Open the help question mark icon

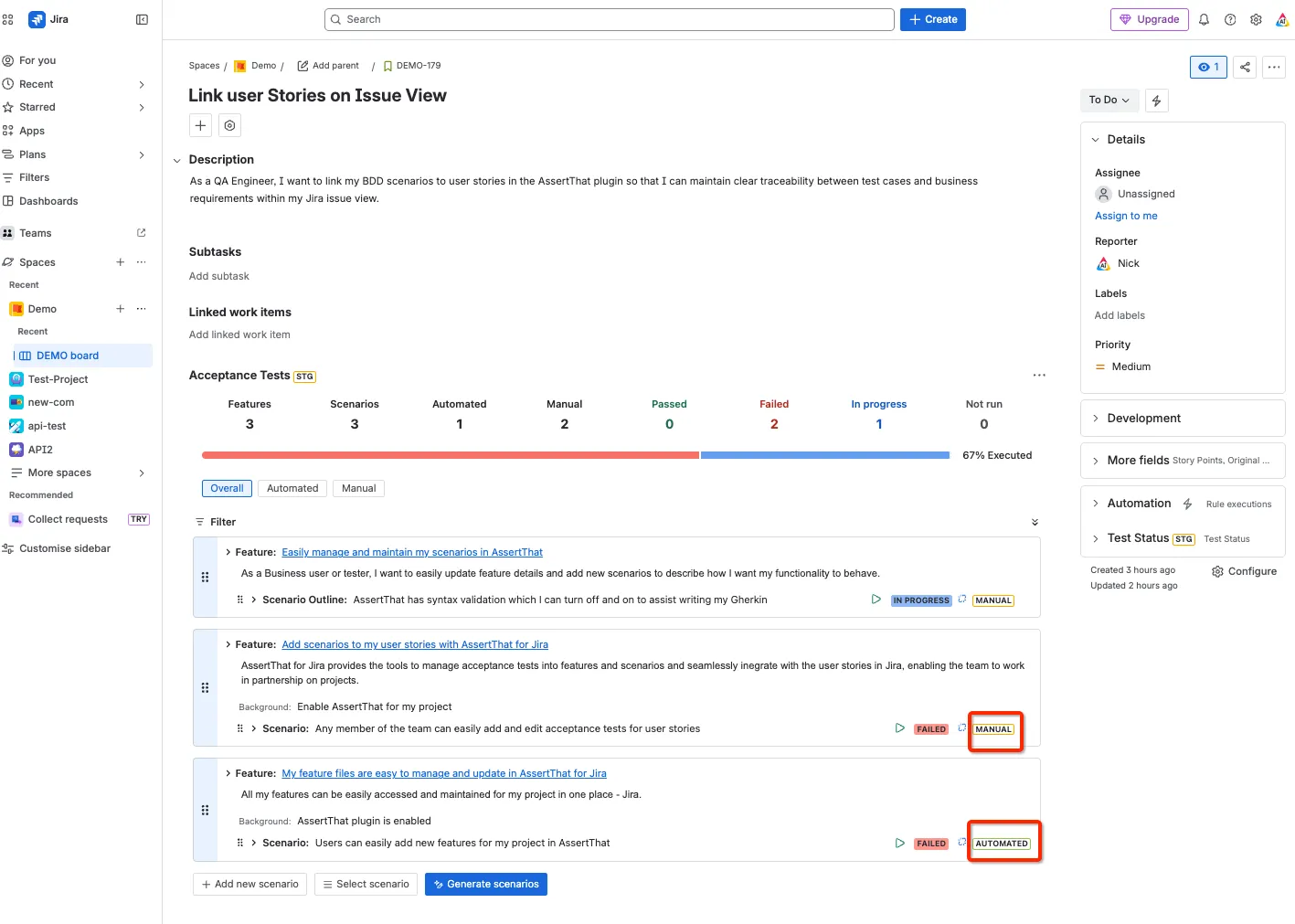coord(1230,19)
